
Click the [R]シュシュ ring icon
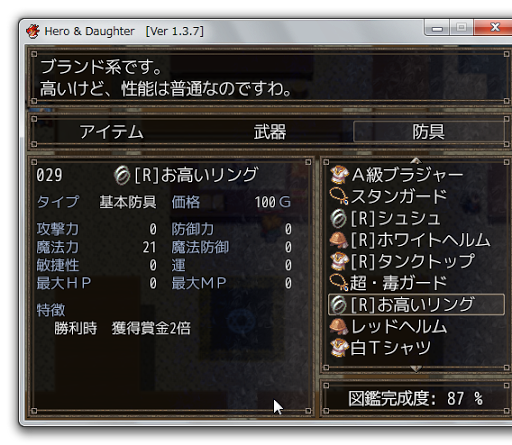[x=339, y=218]
